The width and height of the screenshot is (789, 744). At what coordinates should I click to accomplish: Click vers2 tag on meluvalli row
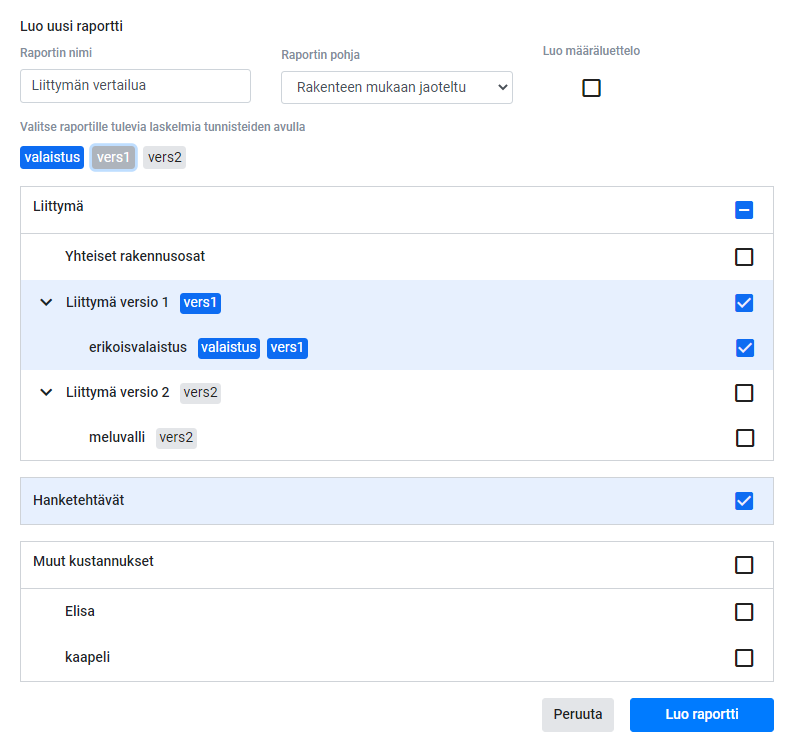[176, 438]
